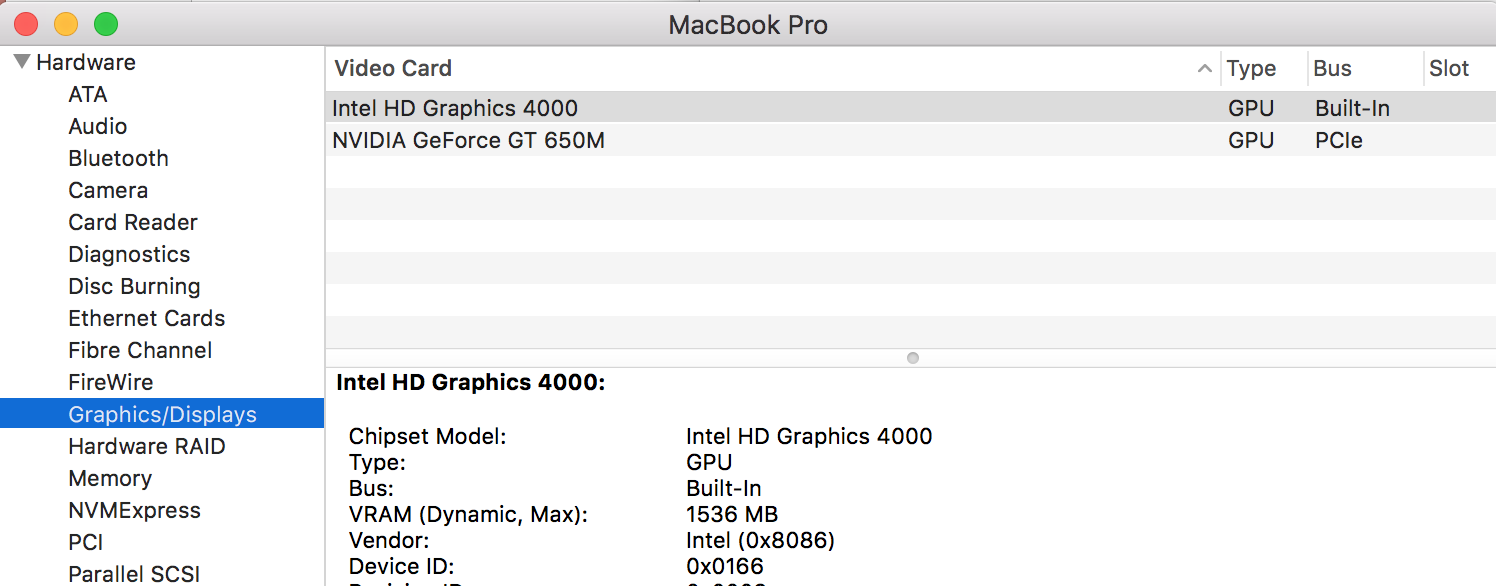
Task: Click the Chipset Model label
Action: pyautogui.click(x=427, y=436)
